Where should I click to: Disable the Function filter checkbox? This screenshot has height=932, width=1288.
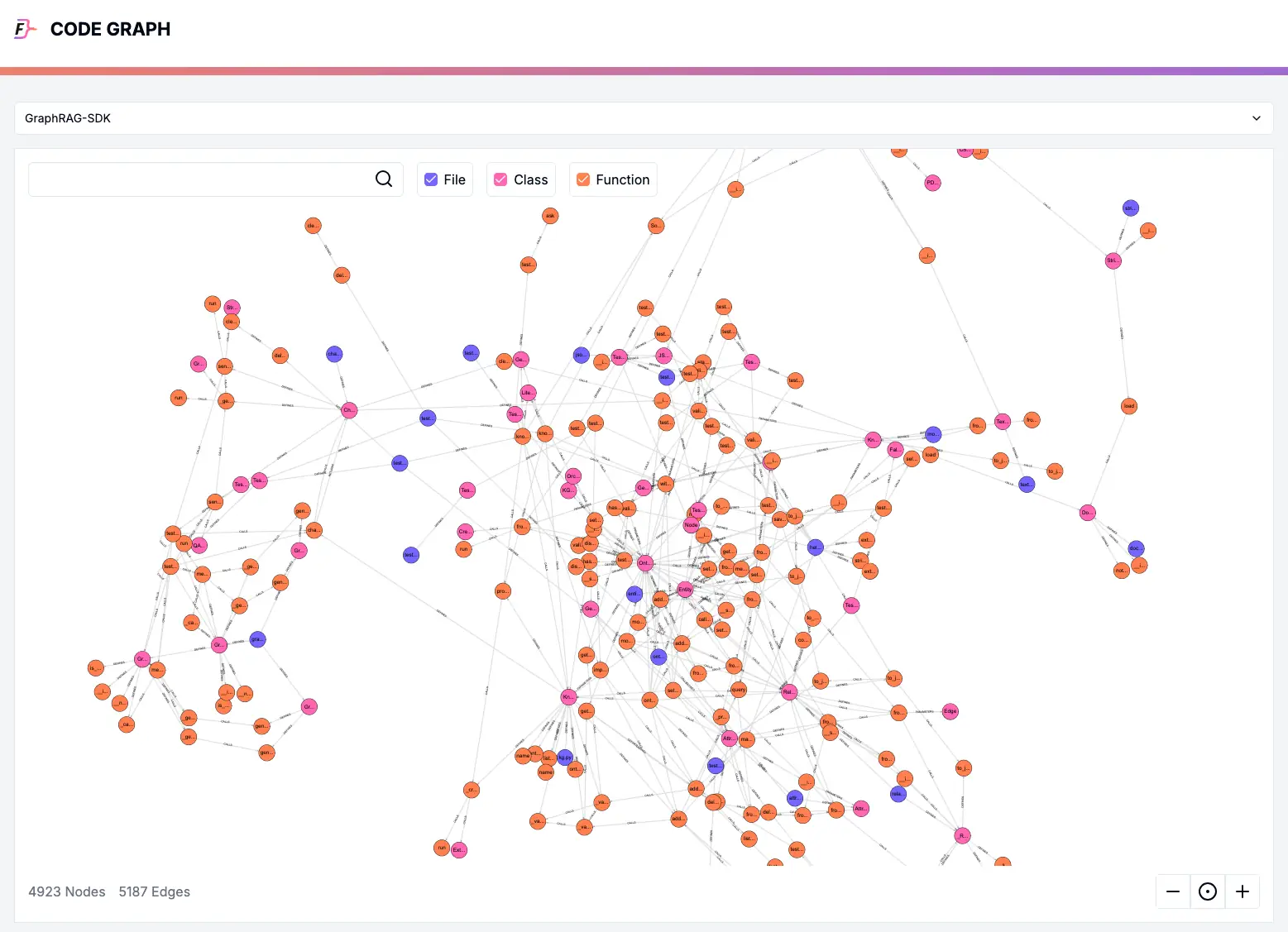tap(583, 179)
